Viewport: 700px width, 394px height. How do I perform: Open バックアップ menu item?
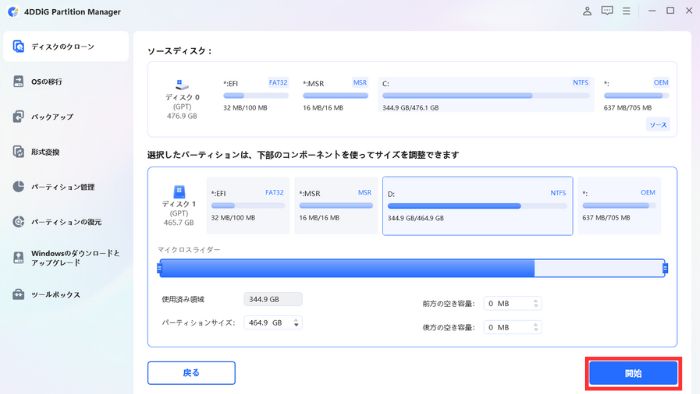click(66, 116)
